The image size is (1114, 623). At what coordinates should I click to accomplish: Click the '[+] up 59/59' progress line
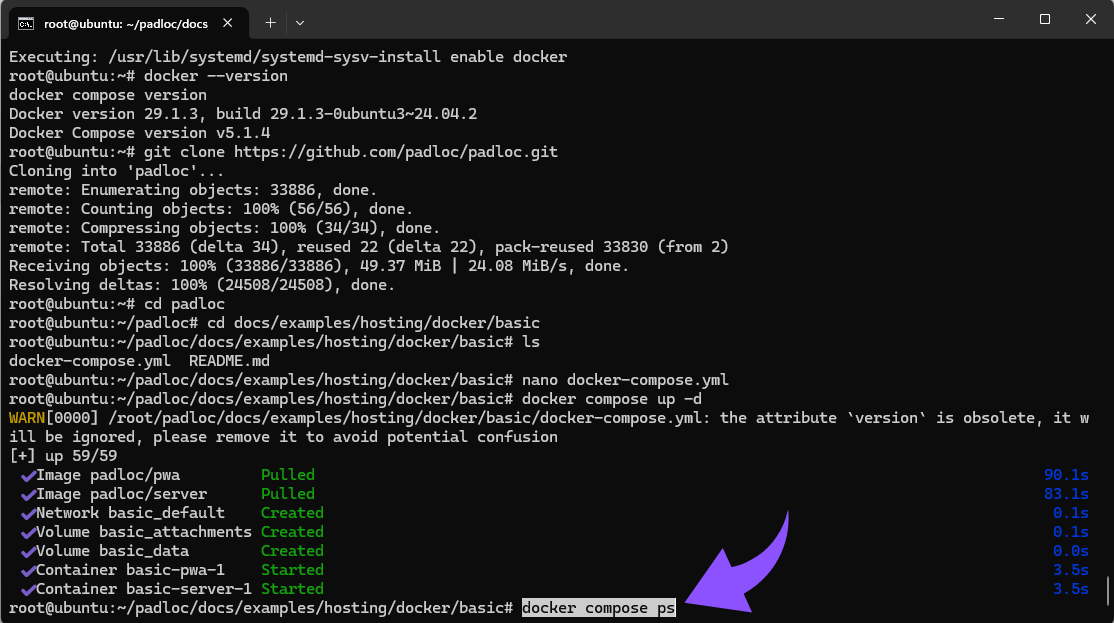tap(63, 456)
